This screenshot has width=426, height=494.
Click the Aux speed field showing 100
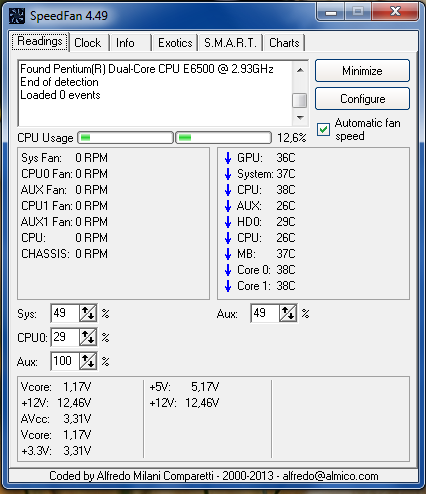(x=65, y=361)
